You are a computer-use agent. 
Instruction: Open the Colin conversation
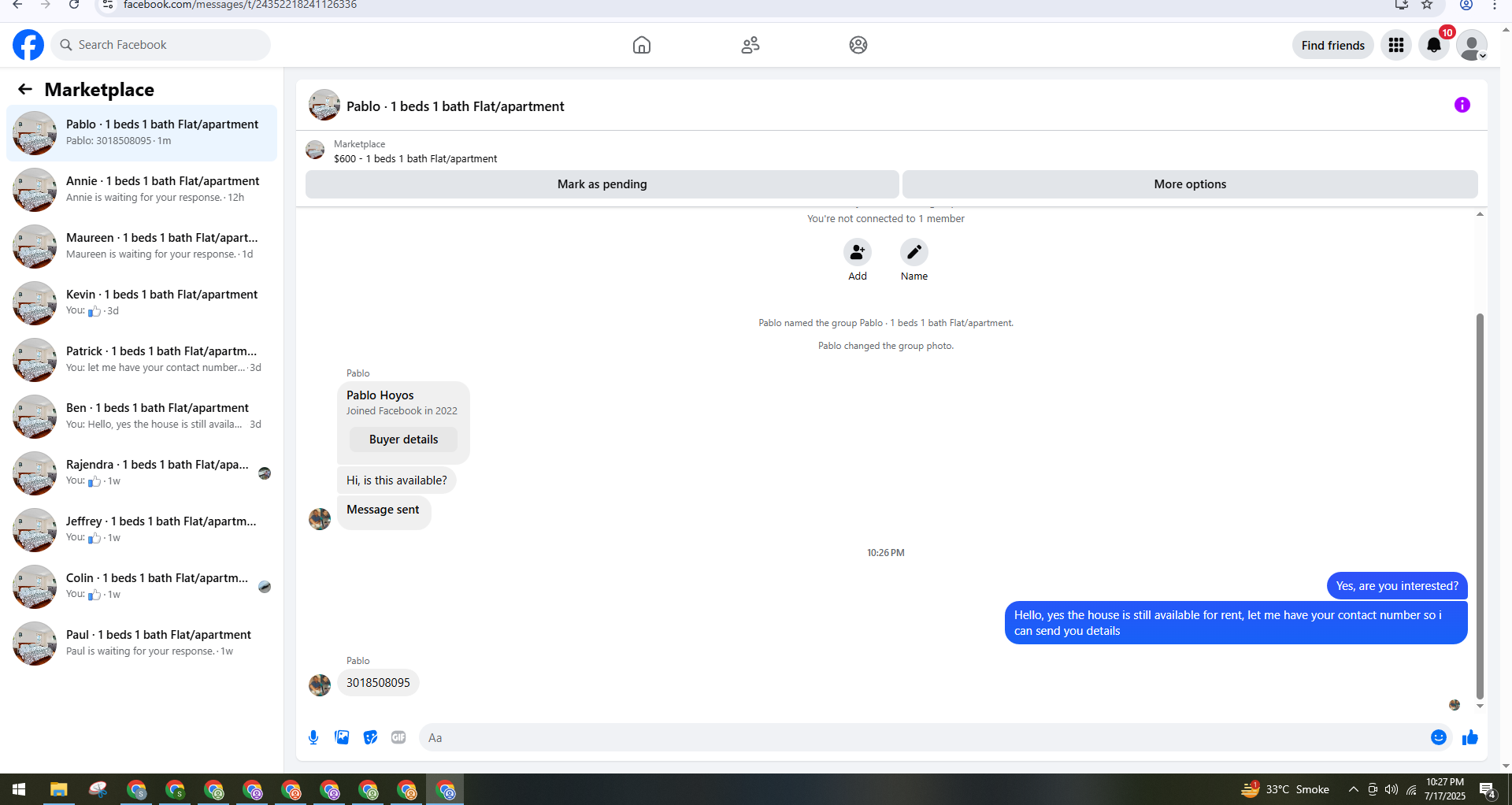click(142, 587)
